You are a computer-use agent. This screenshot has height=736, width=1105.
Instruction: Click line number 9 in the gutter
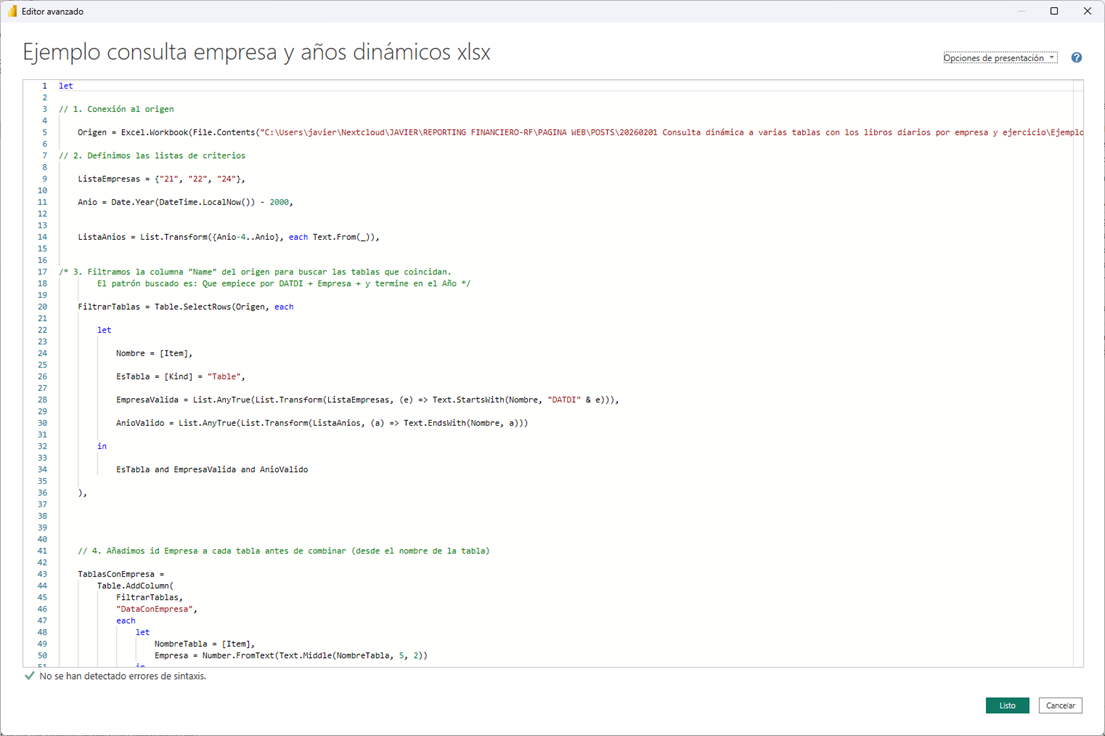coord(44,178)
